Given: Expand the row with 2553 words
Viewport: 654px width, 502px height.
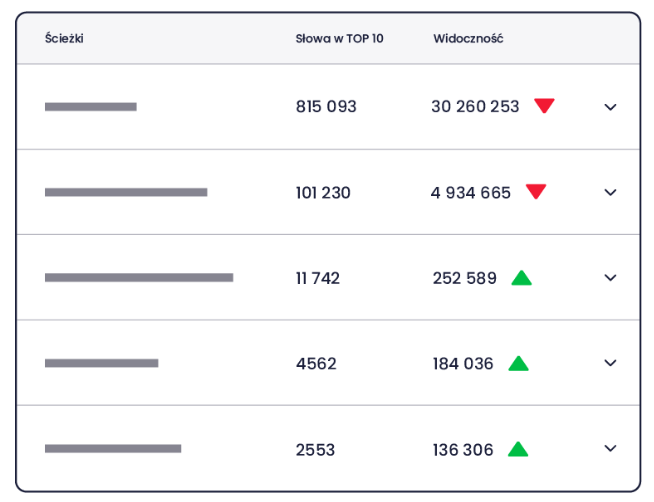Looking at the screenshot, I should (610, 448).
